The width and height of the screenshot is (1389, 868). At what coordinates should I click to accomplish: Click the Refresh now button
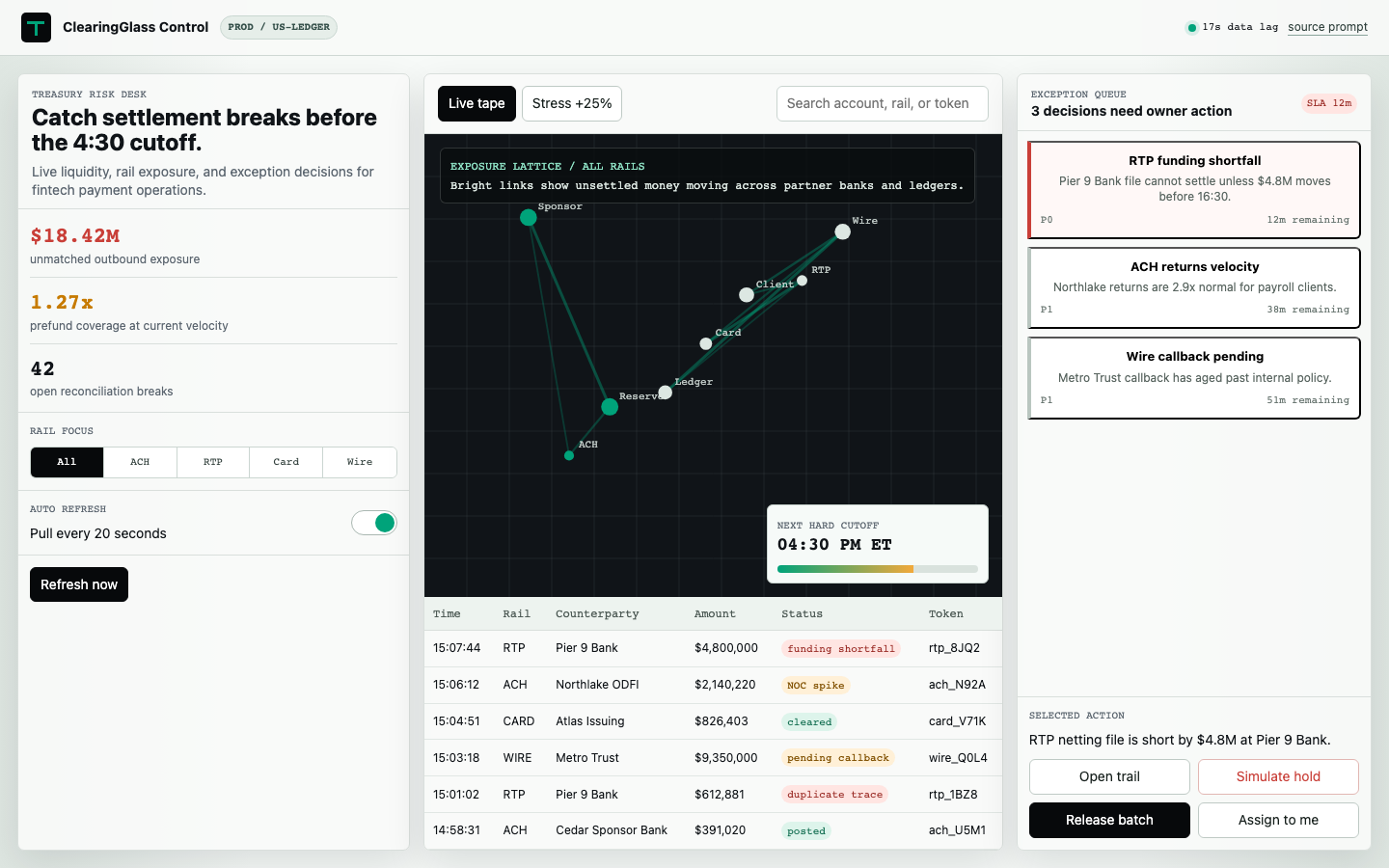coord(79,584)
